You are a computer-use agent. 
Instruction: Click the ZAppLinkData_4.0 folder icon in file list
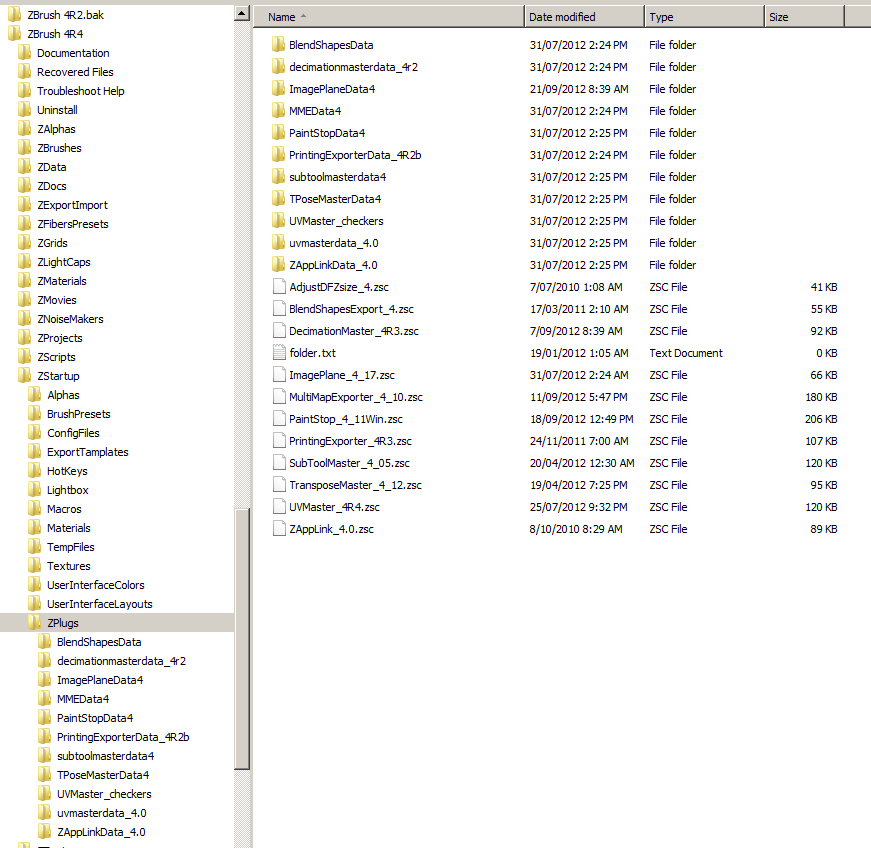tap(278, 264)
